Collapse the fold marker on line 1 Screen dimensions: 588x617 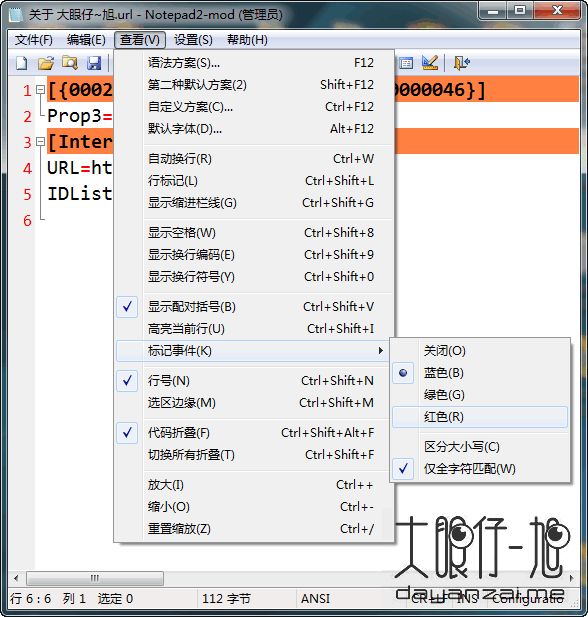[x=40, y=90]
